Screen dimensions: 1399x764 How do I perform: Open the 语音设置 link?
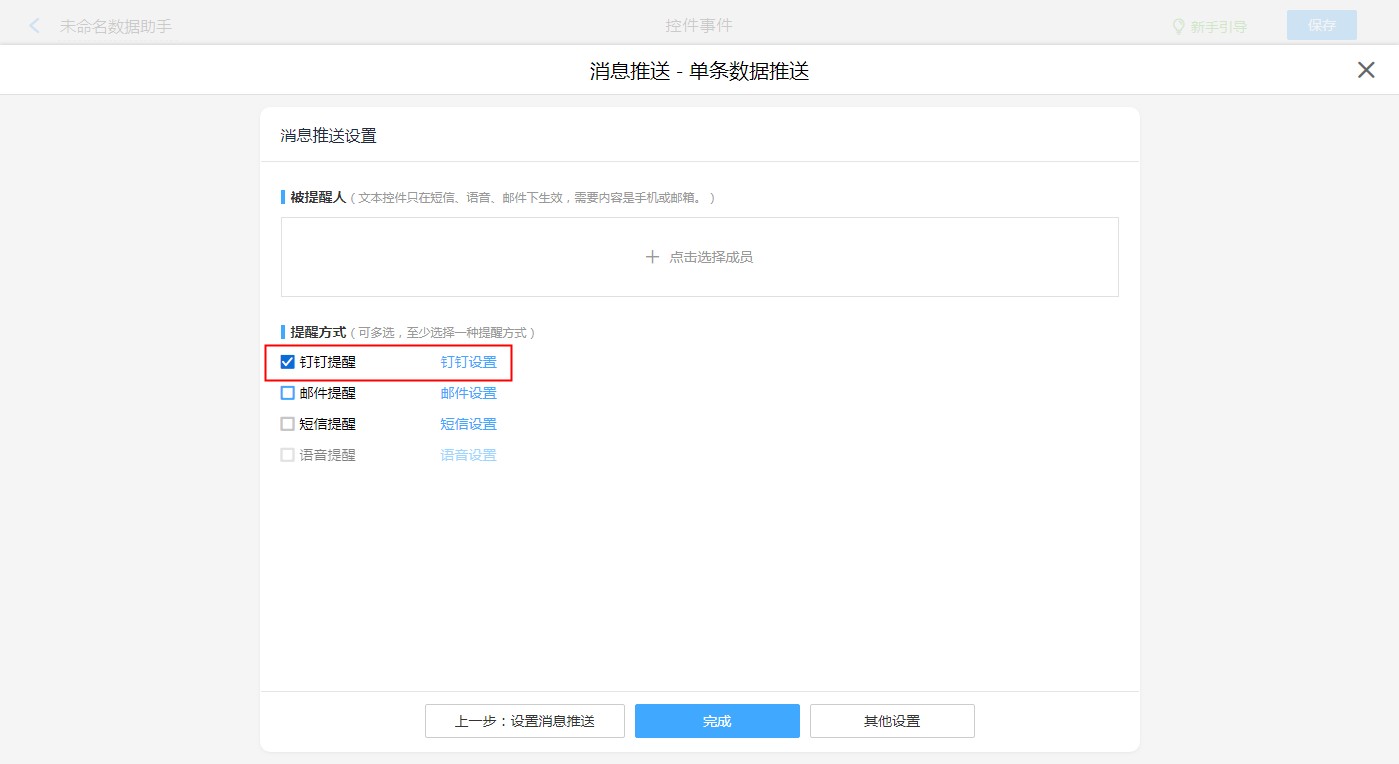coord(468,455)
